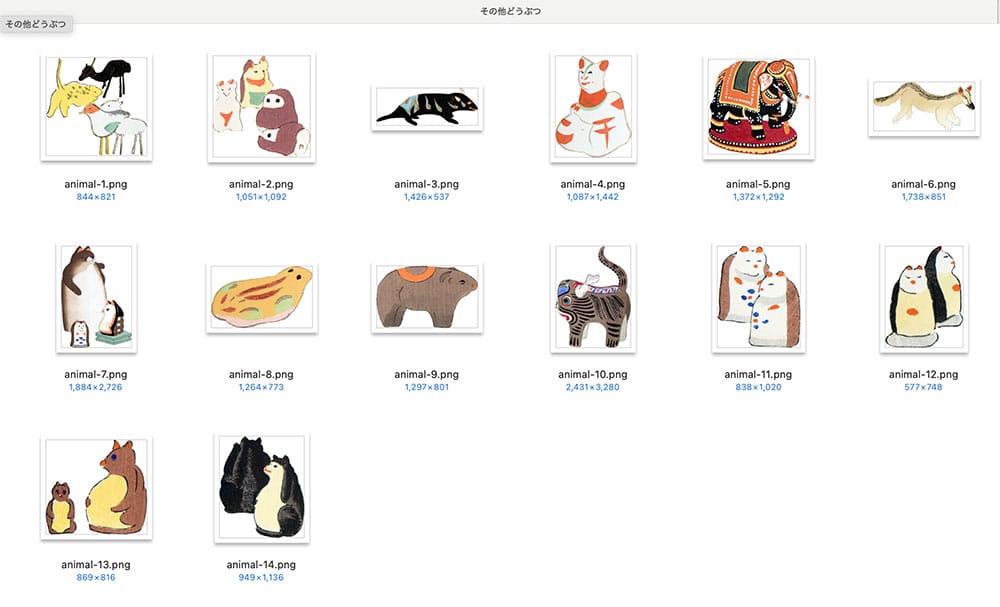Screen dimensions: 1000x607
Task: Select the striped tiger image animal-10.png
Action: pyautogui.click(x=593, y=297)
